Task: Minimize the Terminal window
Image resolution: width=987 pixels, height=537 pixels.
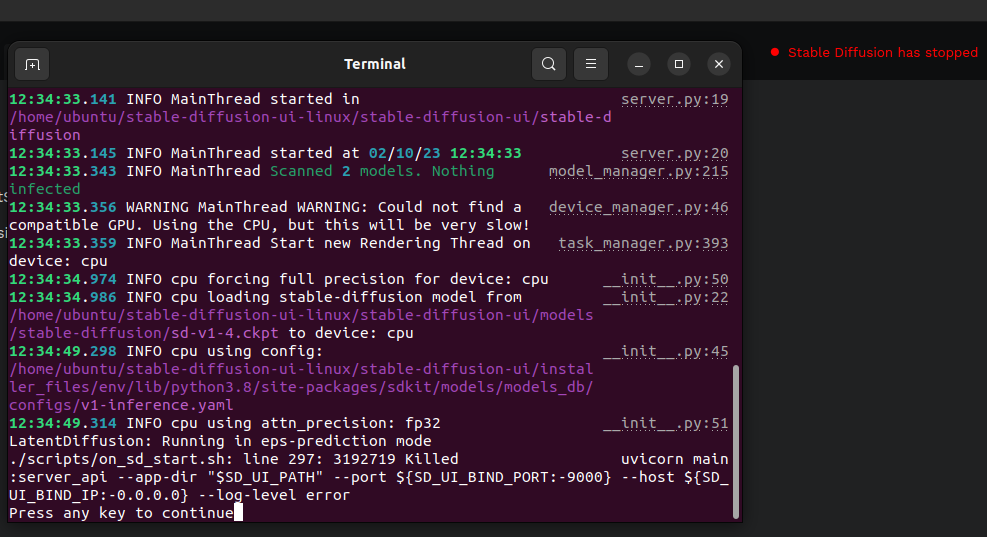Action: (638, 64)
